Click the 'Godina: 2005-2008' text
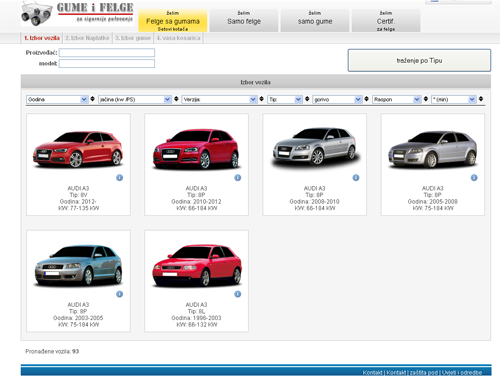 pyautogui.click(x=433, y=202)
